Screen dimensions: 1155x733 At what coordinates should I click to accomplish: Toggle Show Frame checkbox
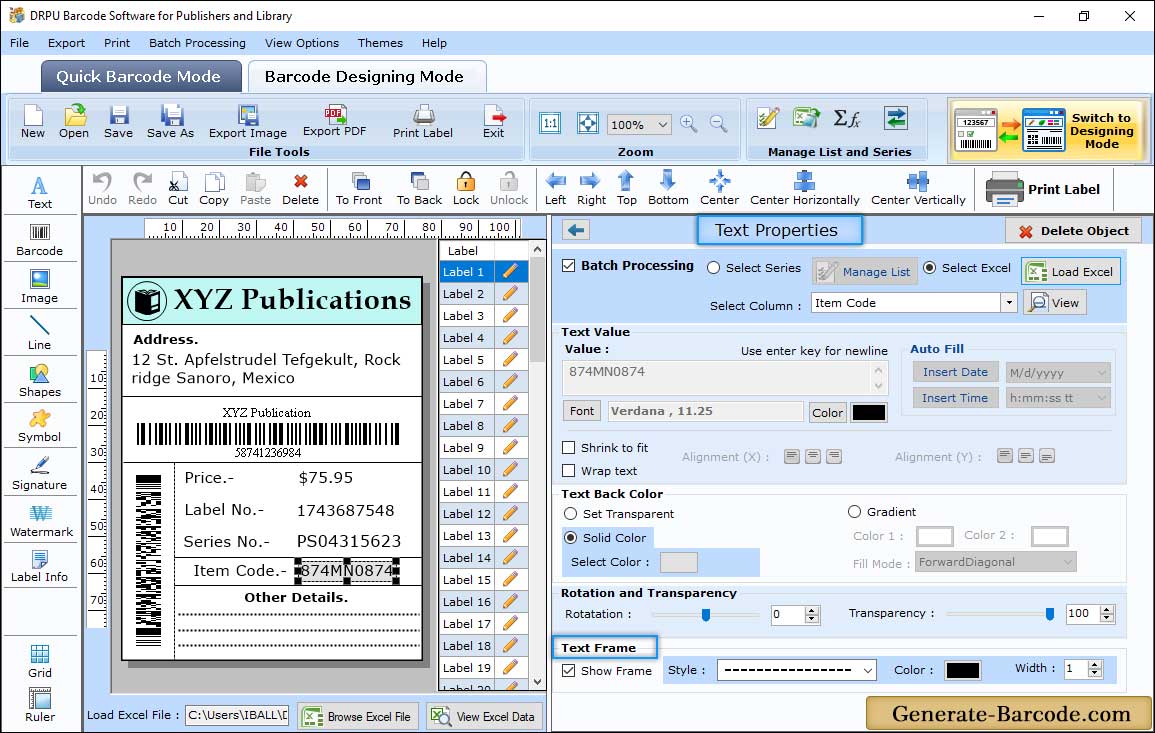point(569,670)
